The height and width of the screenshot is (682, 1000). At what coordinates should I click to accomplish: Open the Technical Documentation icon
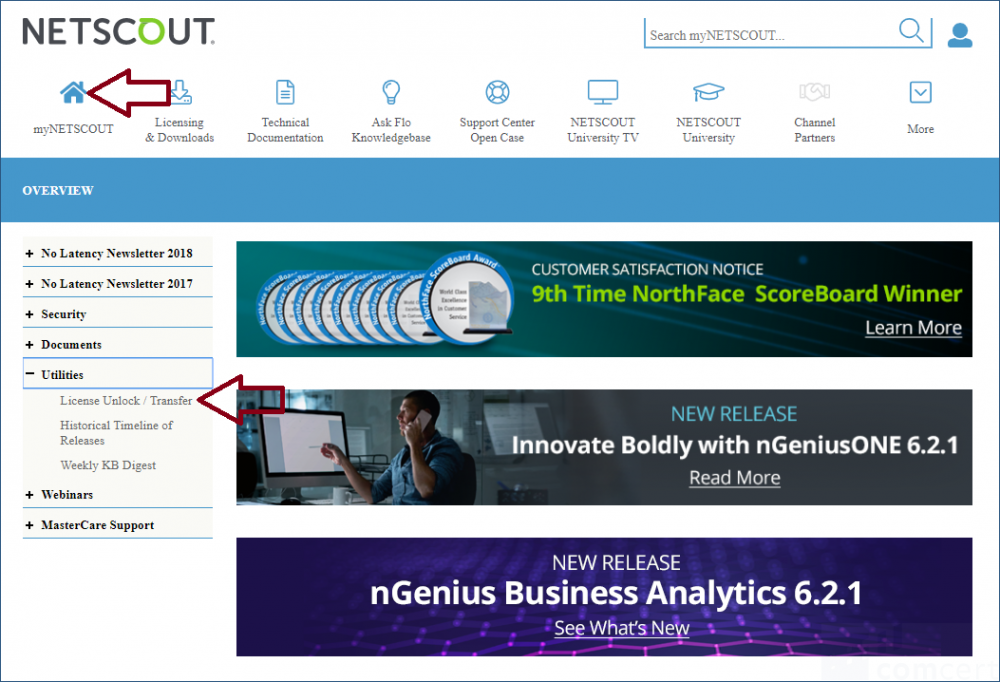[x=285, y=92]
